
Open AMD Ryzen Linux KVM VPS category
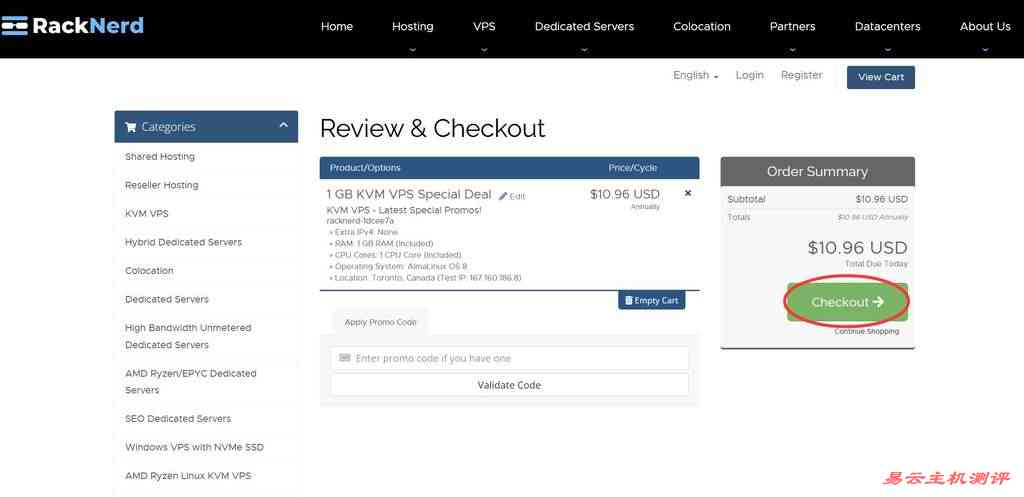click(x=188, y=475)
